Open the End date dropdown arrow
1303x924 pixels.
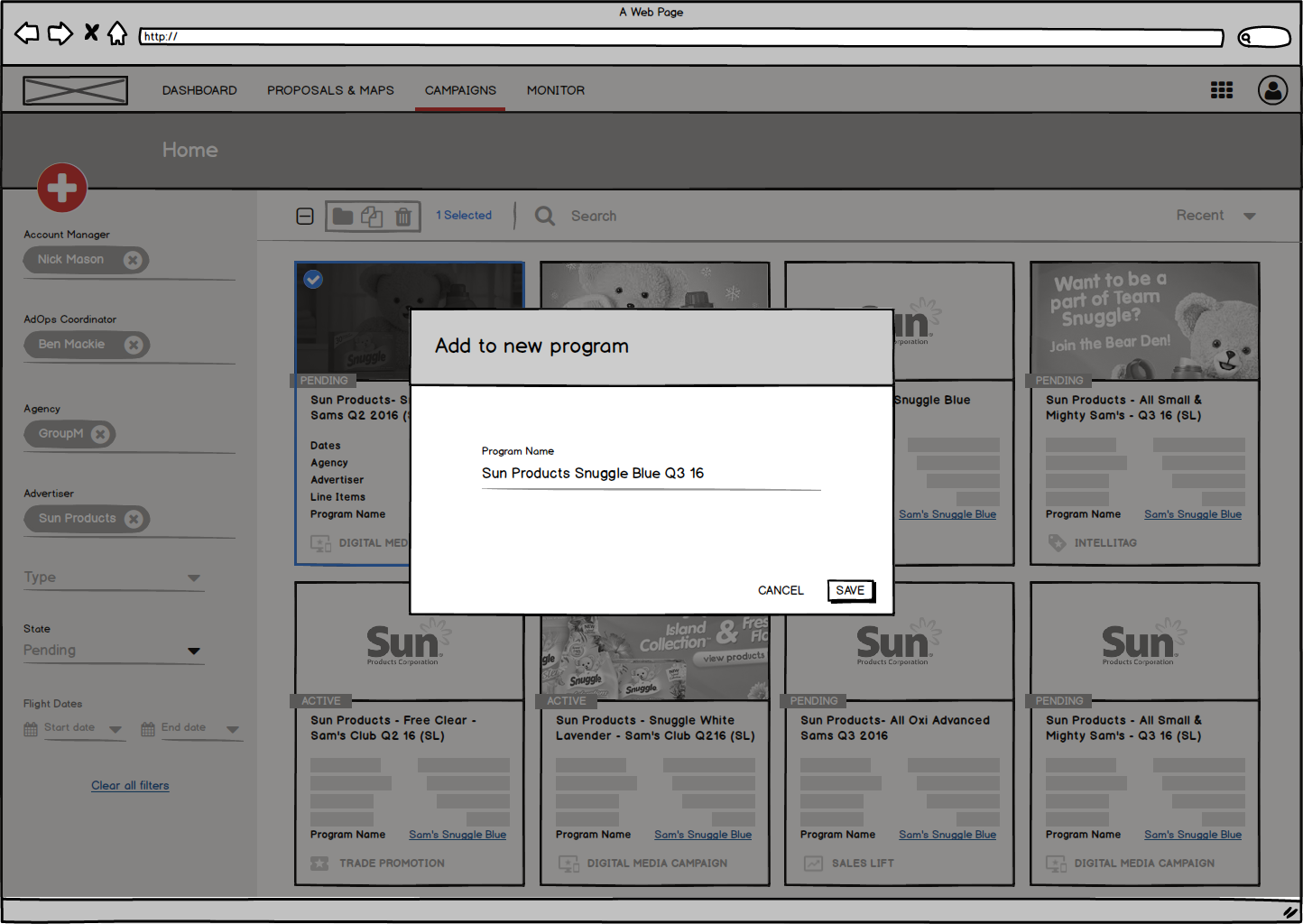[232, 729]
